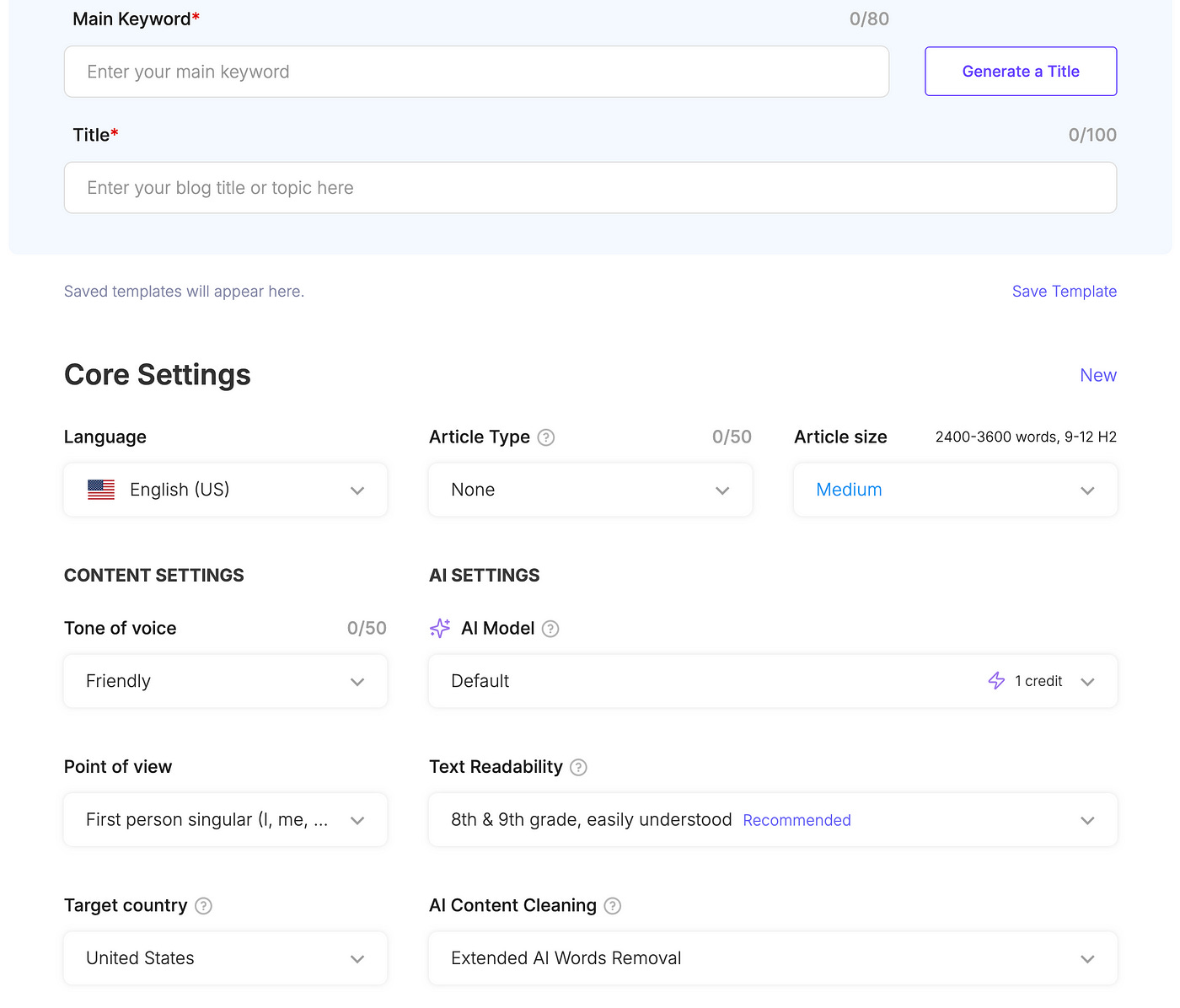Click the Generate a Title button

click(x=1020, y=71)
